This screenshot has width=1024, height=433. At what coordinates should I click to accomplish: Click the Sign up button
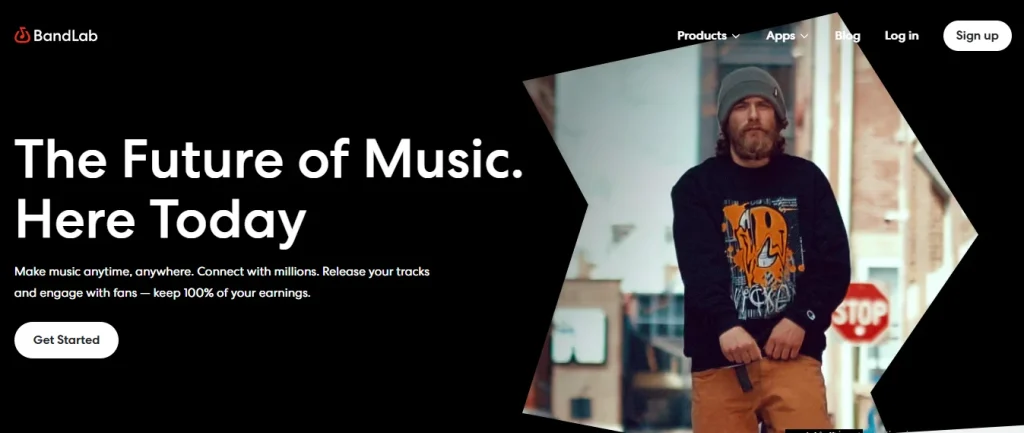point(977,36)
